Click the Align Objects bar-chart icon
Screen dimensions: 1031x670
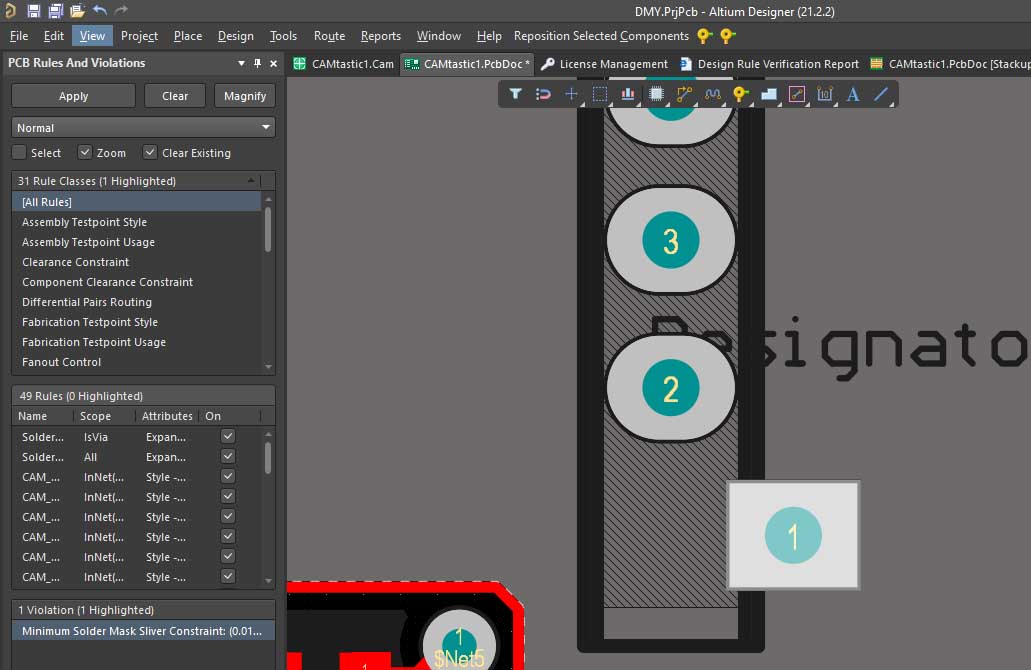tap(628, 94)
